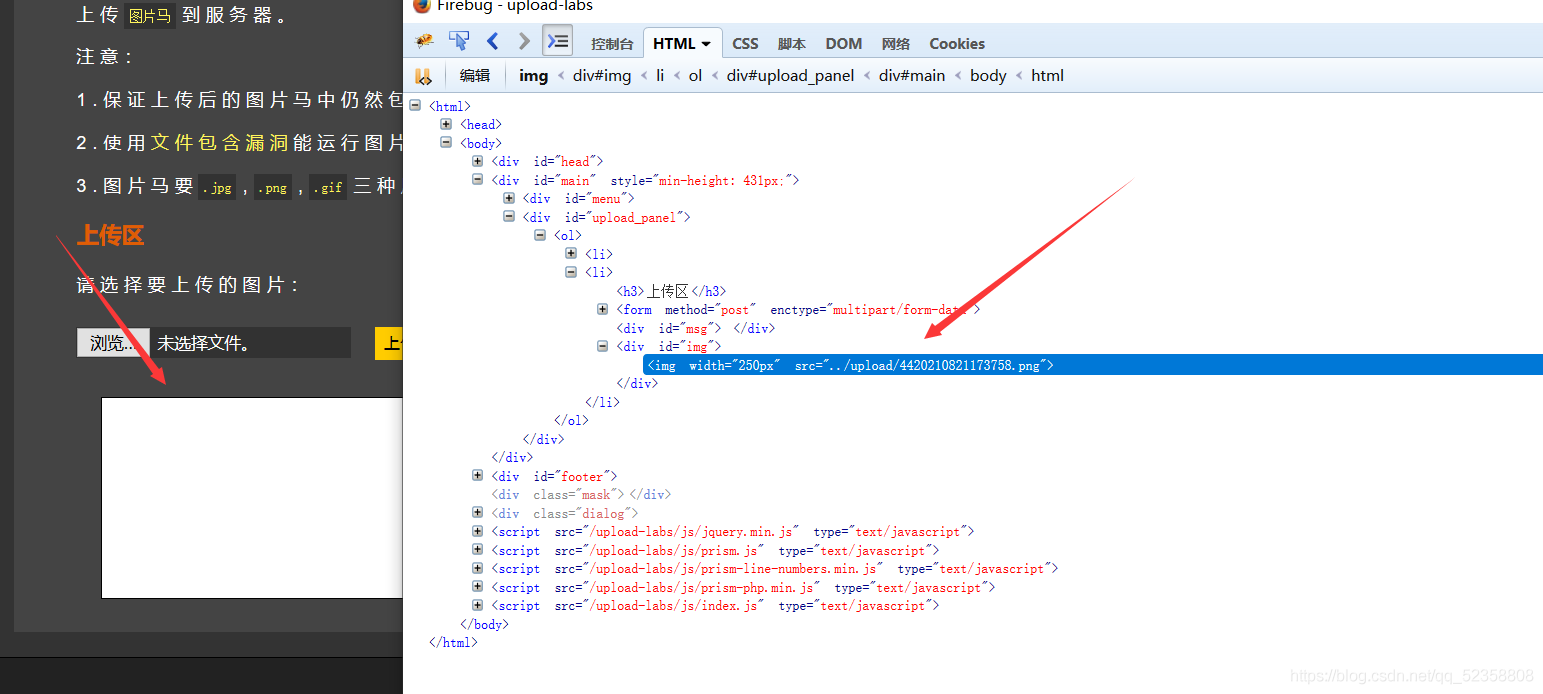Expand the form method="post" node
The height and width of the screenshot is (694, 1543).
(x=603, y=310)
